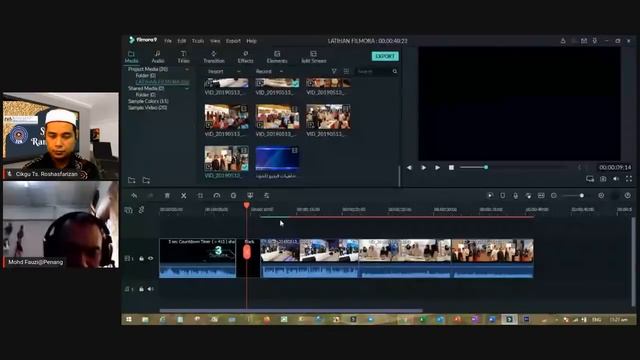Mute audio track 1 speaker icon
This screenshot has height=360, width=640.
151,289
